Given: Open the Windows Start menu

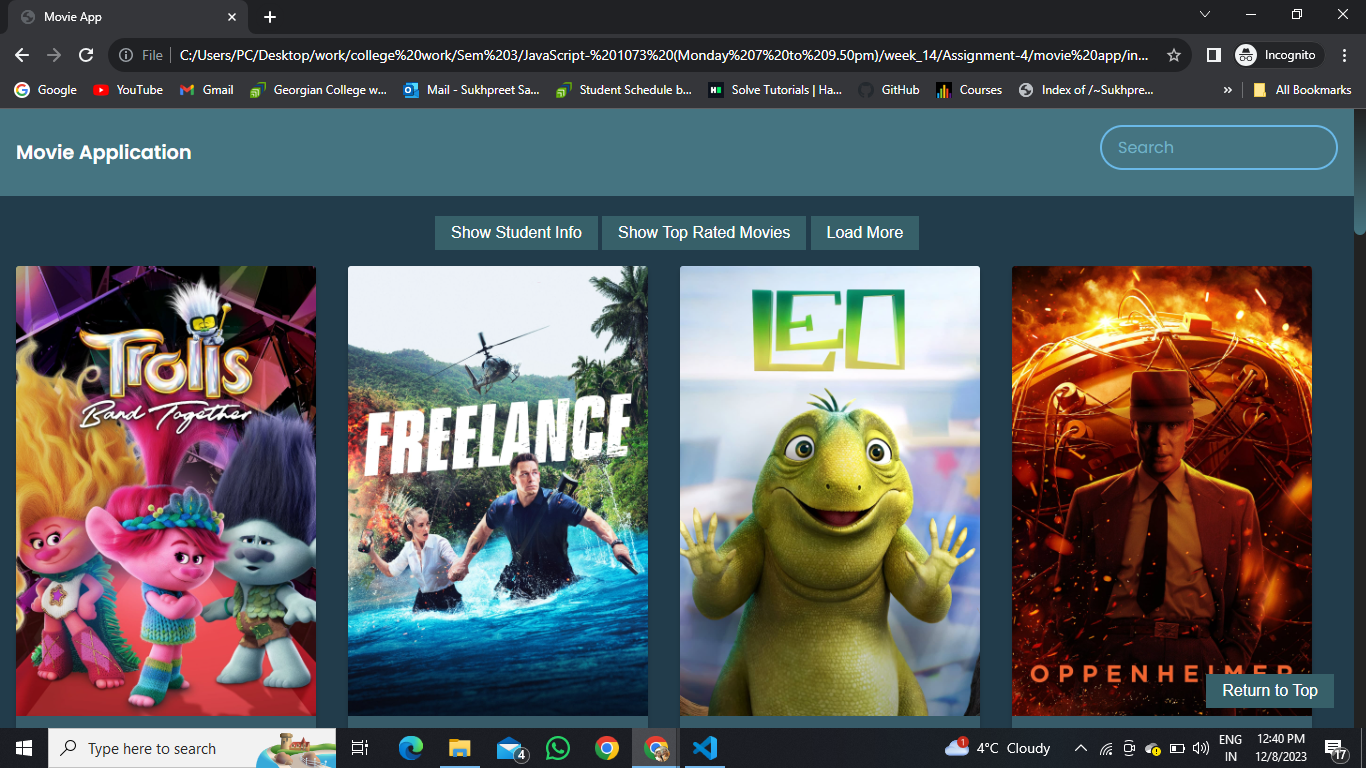Looking at the screenshot, I should (x=24, y=748).
